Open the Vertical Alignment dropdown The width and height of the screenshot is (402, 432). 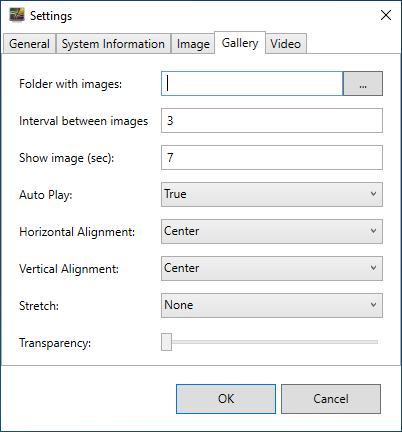point(272,268)
